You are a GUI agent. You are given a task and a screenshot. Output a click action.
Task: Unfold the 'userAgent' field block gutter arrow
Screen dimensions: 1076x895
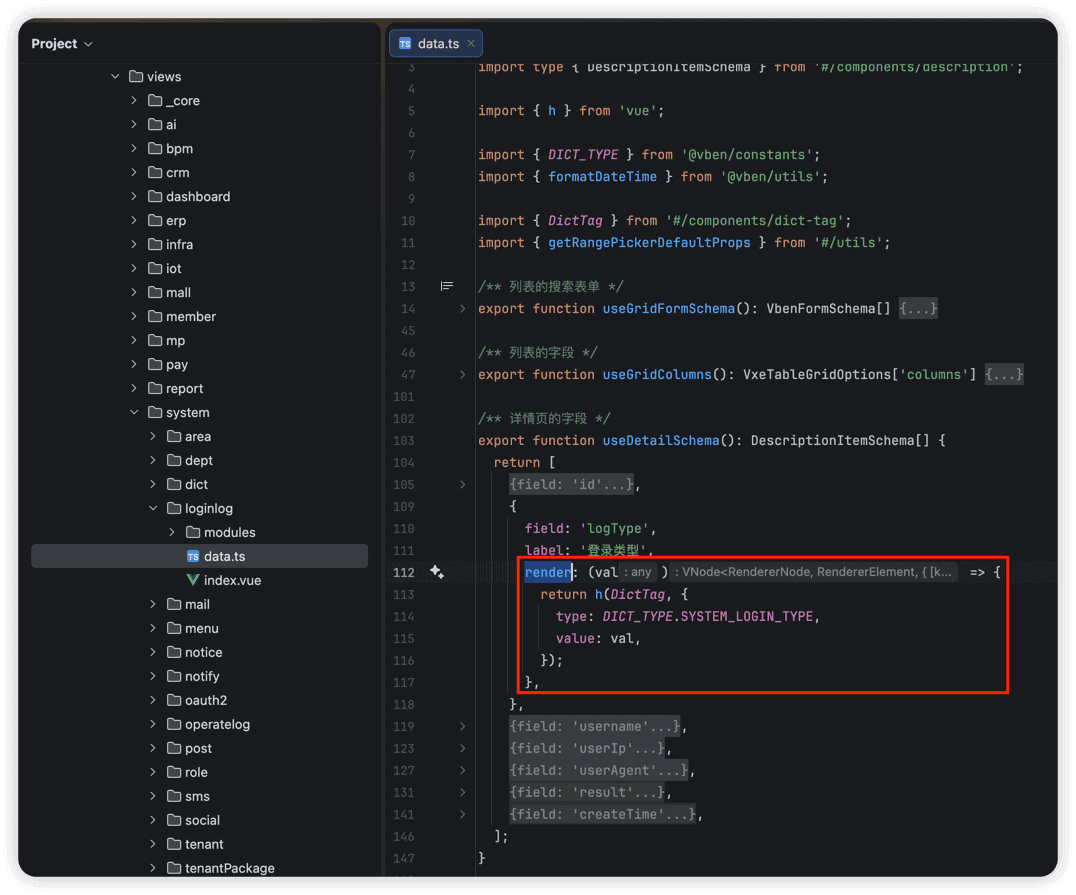463,770
